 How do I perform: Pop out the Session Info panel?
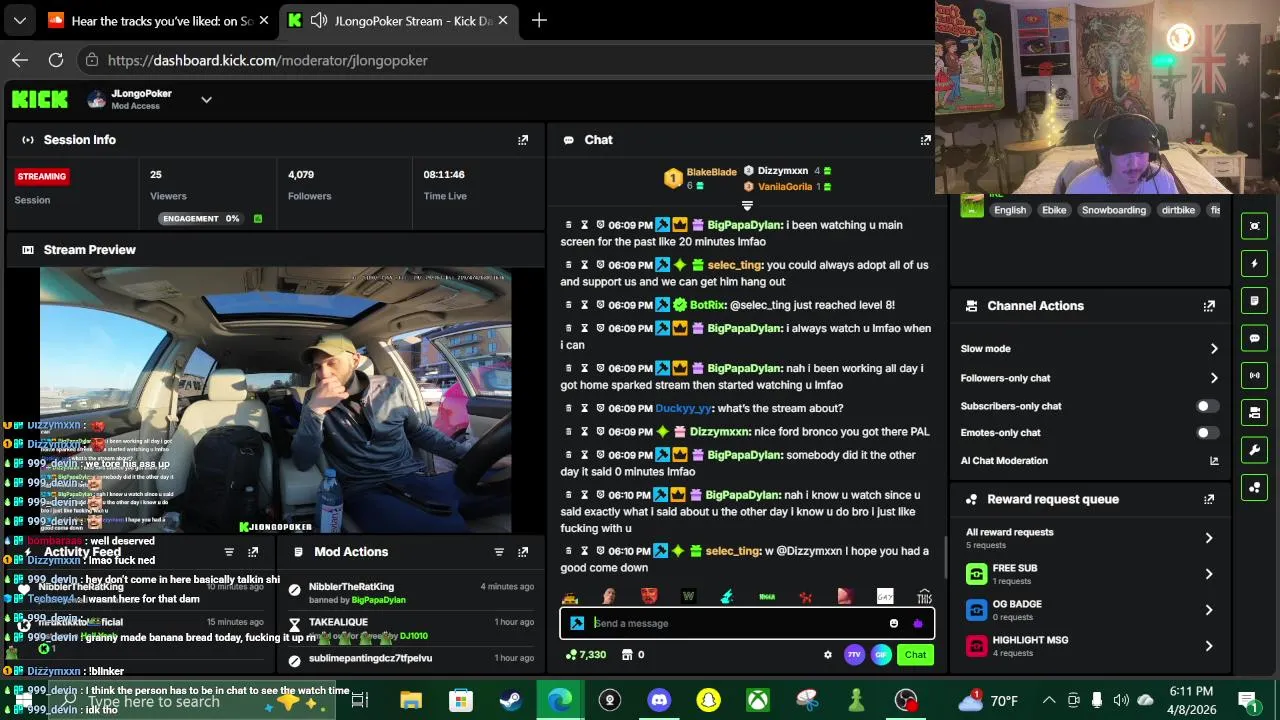click(x=523, y=140)
